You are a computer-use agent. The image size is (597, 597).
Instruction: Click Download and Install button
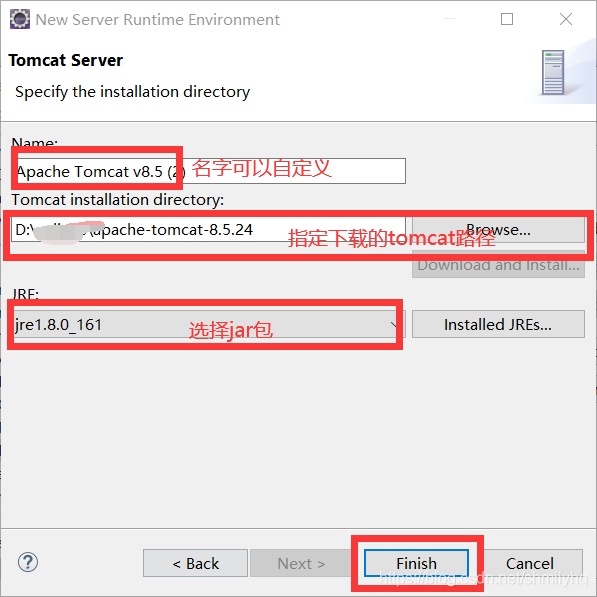(498, 265)
